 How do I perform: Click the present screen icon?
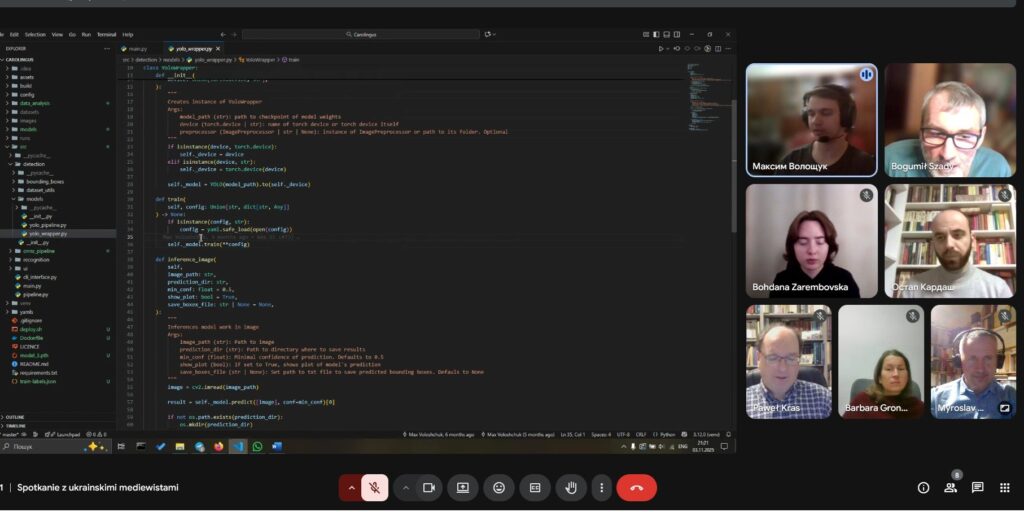pos(463,488)
